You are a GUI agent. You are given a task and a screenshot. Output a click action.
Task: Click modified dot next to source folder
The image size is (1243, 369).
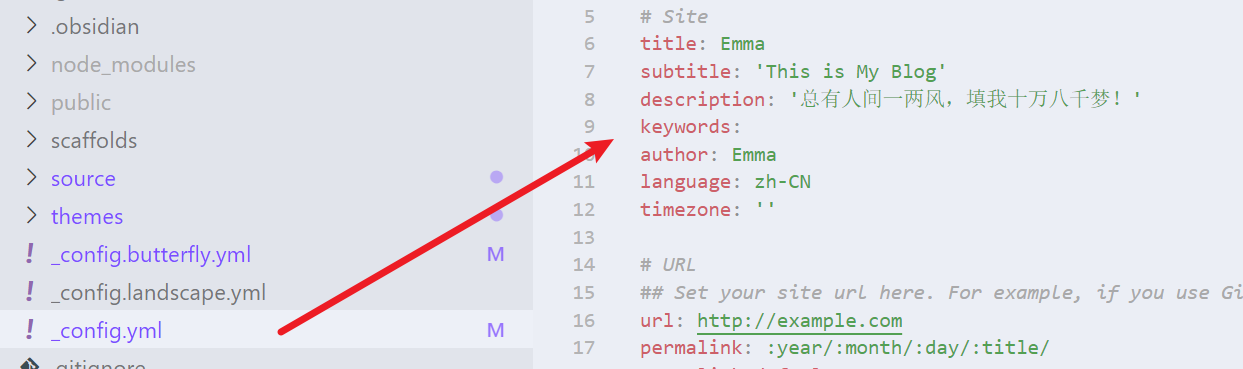[x=496, y=177]
